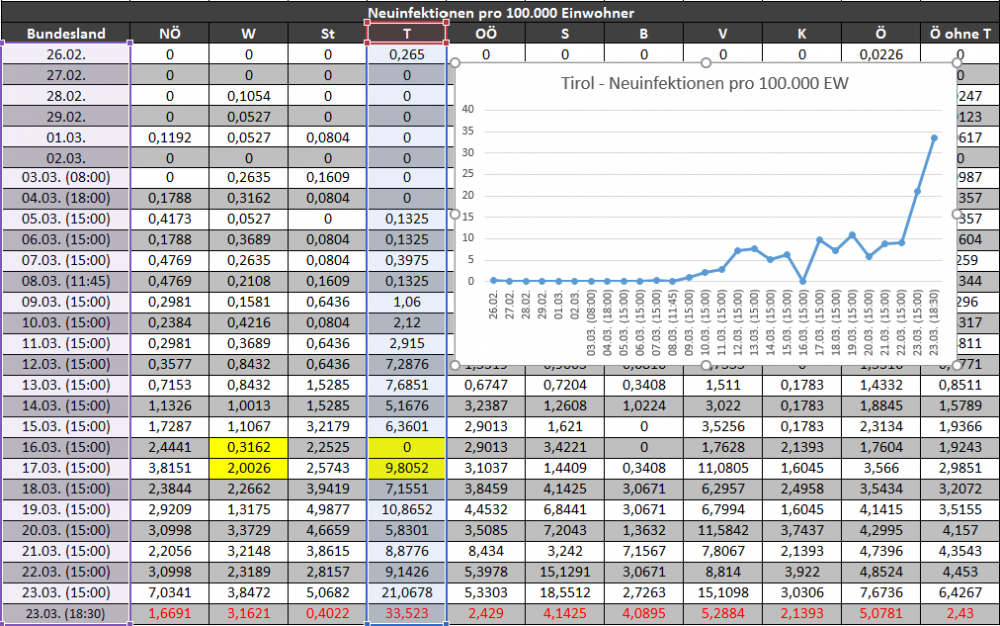Click the red value 33,523 in bottom row
This screenshot has height=626, width=1000.
406,613
